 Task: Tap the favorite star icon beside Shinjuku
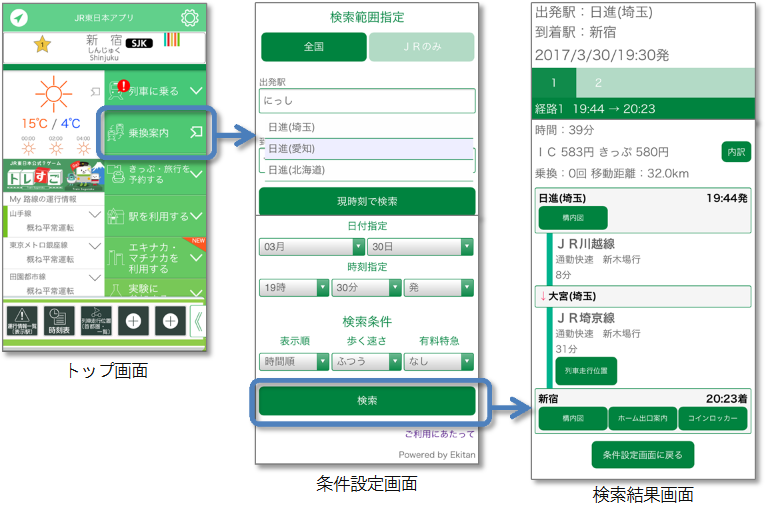coord(43,45)
